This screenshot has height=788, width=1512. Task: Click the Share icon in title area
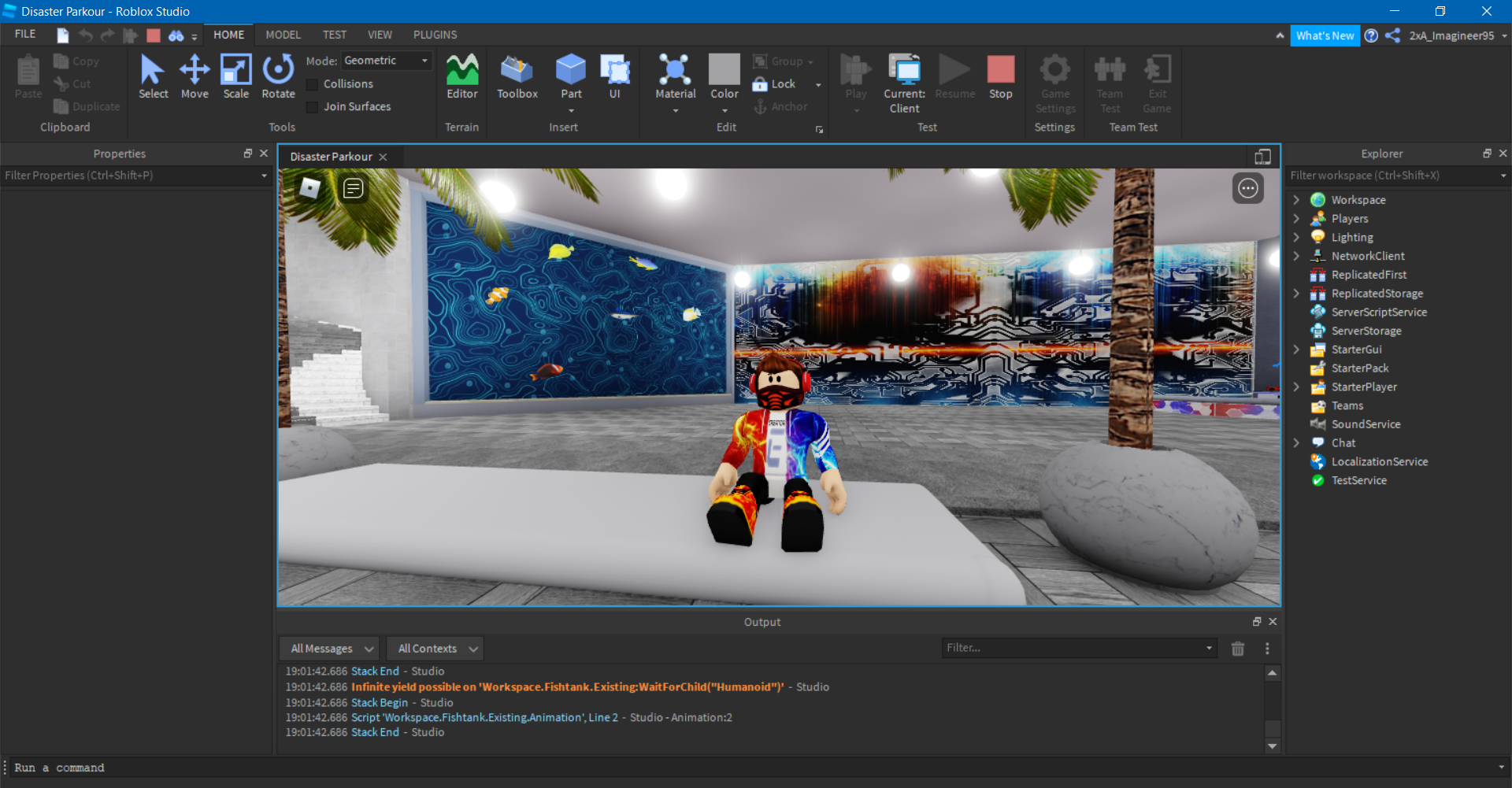pos(1392,35)
